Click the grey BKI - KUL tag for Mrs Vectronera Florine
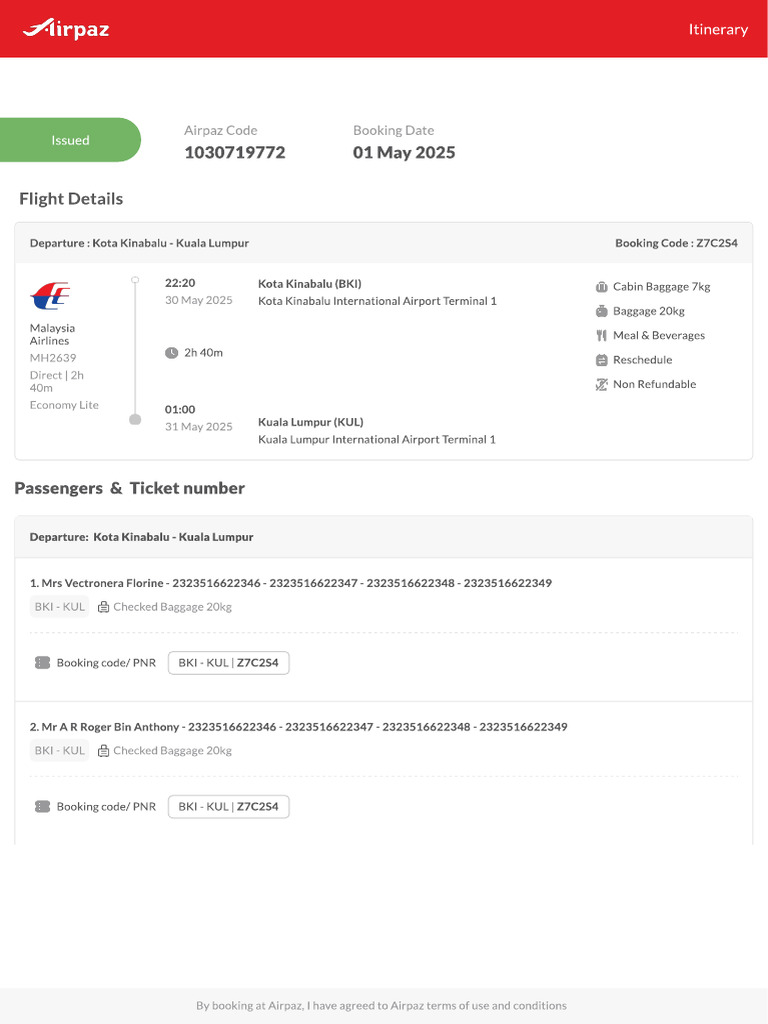This screenshot has width=768, height=1024. click(59, 607)
